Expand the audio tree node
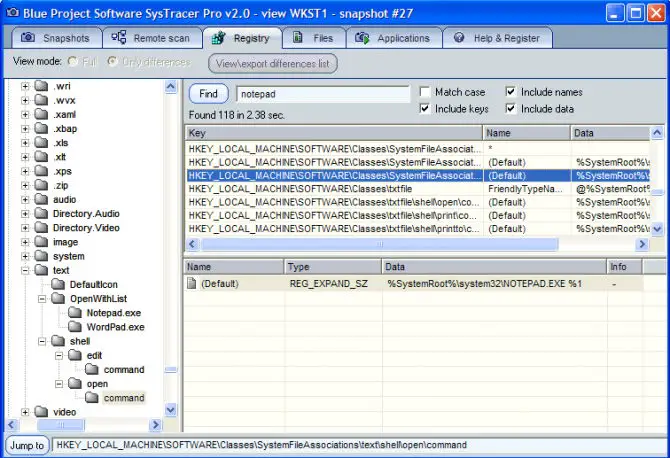Viewport: 670px width, 458px height. pyautogui.click(x=25, y=200)
